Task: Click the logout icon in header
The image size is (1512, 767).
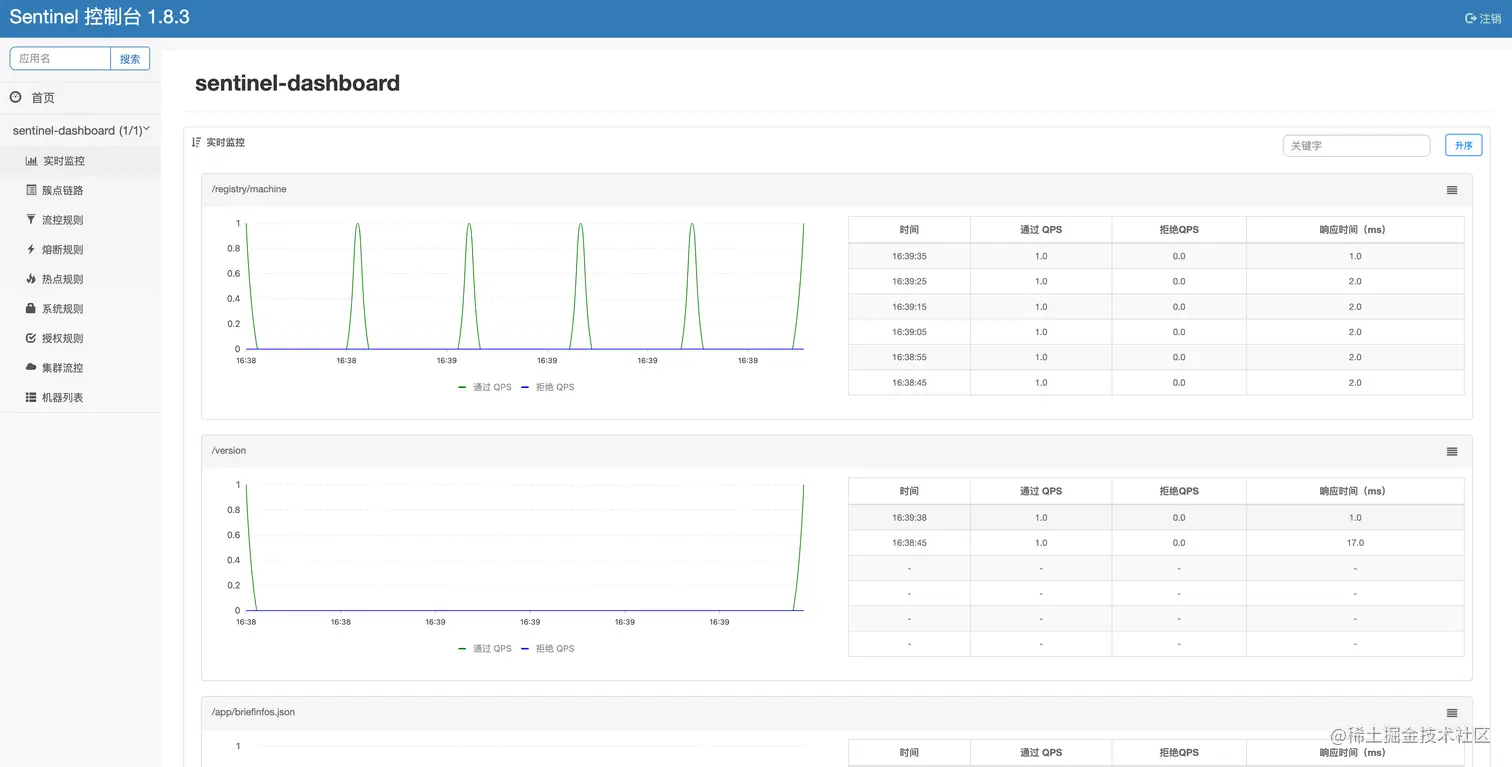Action: click(1470, 19)
